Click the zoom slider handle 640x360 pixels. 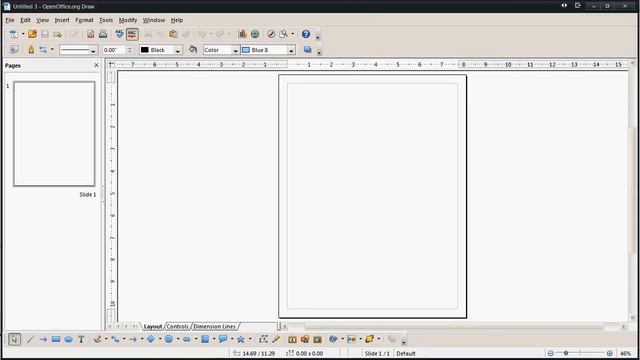point(566,353)
